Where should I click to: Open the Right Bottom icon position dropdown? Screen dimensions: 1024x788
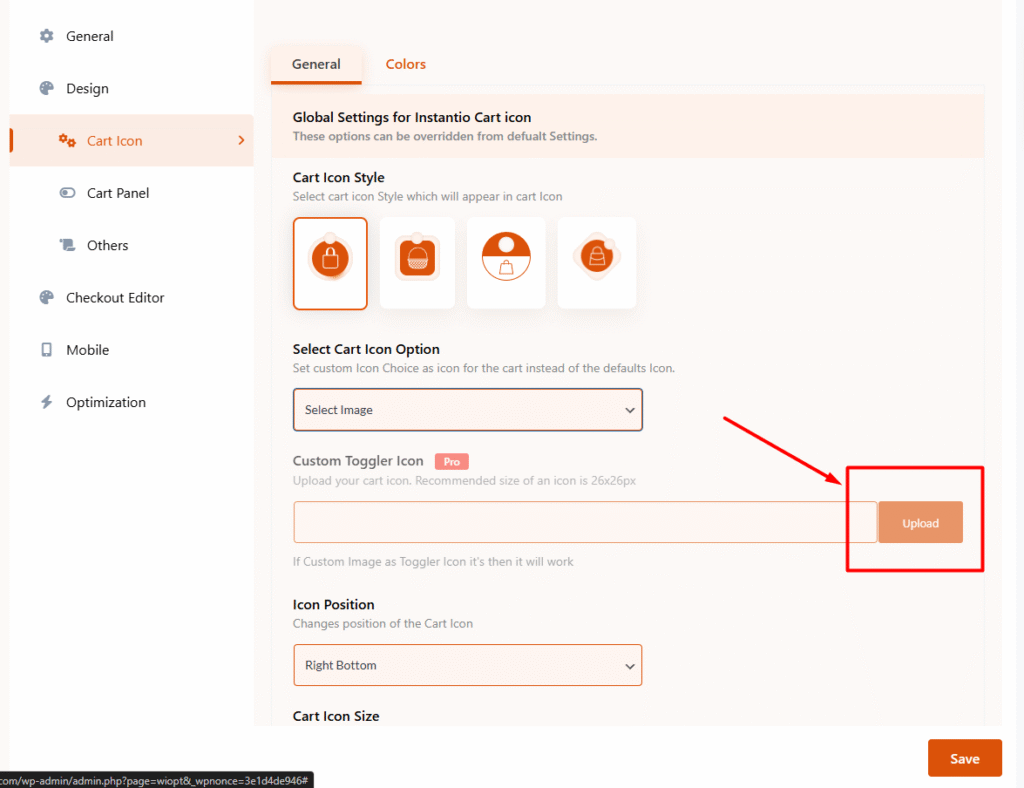(467, 665)
